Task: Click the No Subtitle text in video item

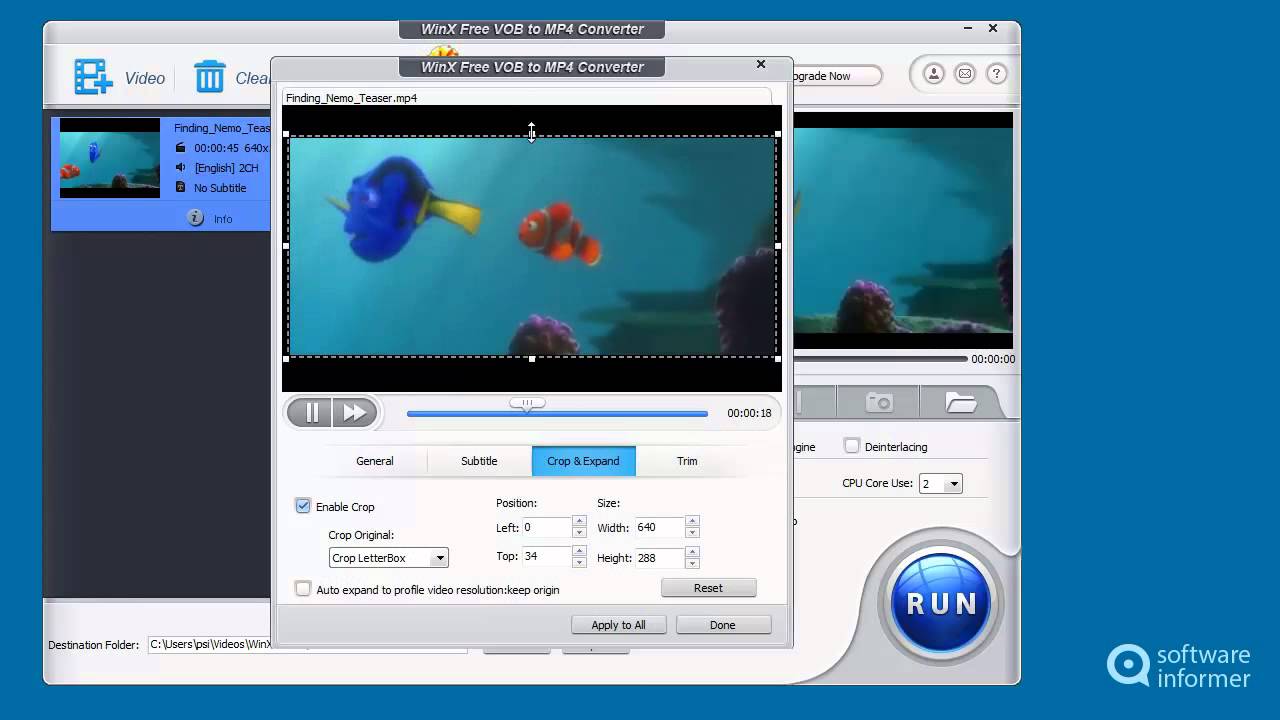Action: coord(220,188)
